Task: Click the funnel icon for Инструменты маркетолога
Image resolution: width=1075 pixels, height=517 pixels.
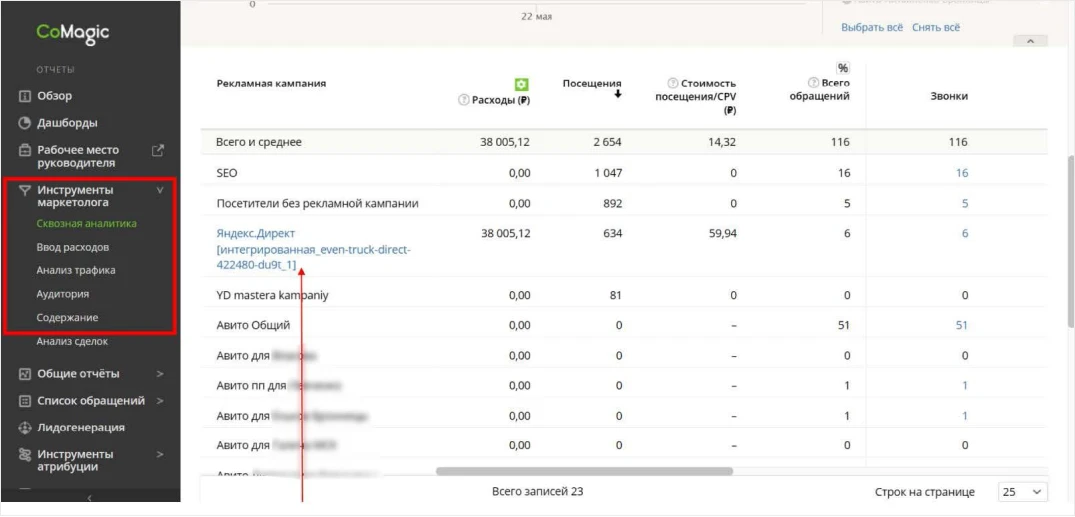Action: click(25, 190)
